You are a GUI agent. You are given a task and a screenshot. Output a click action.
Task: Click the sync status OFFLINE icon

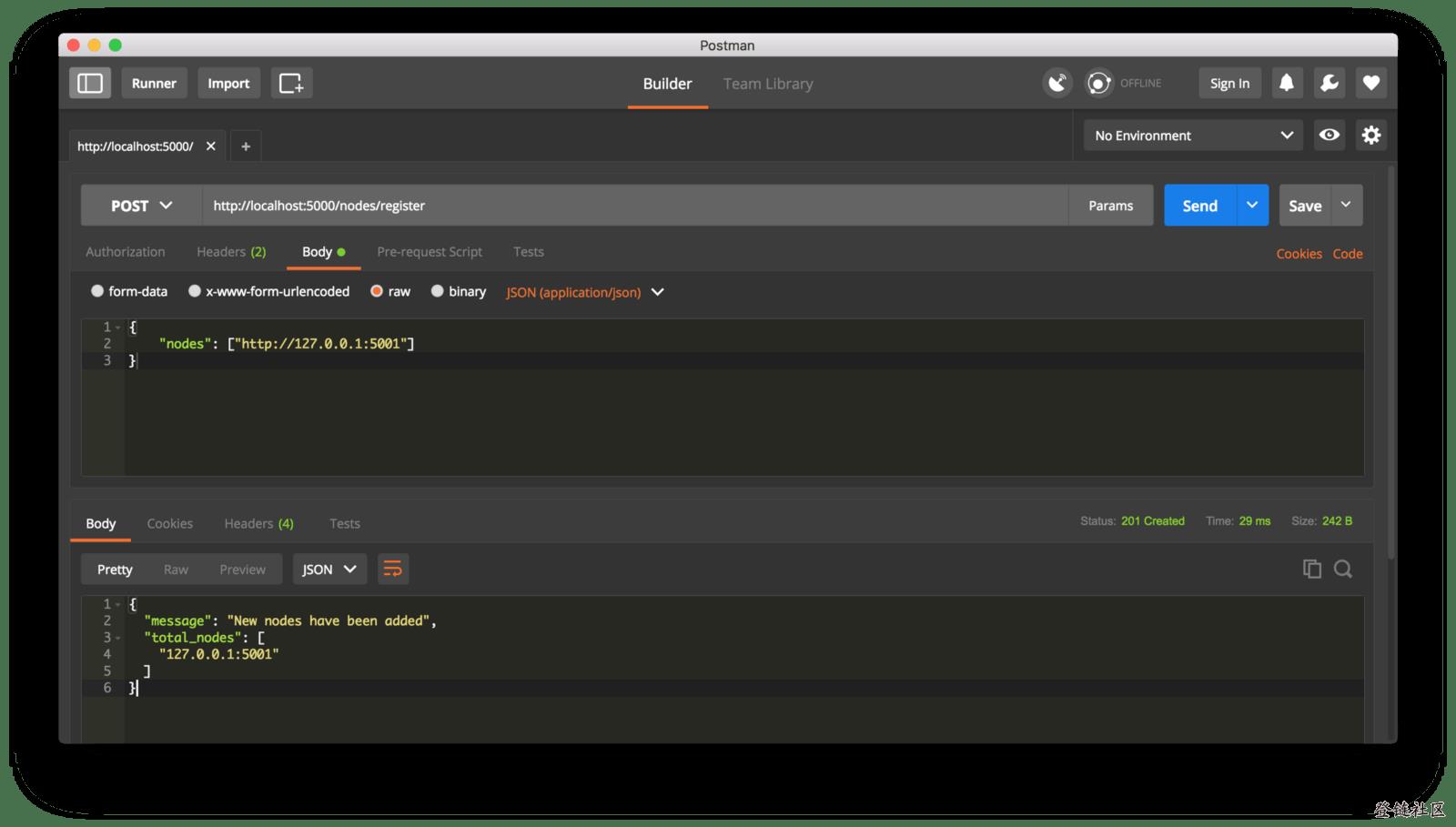[1099, 83]
